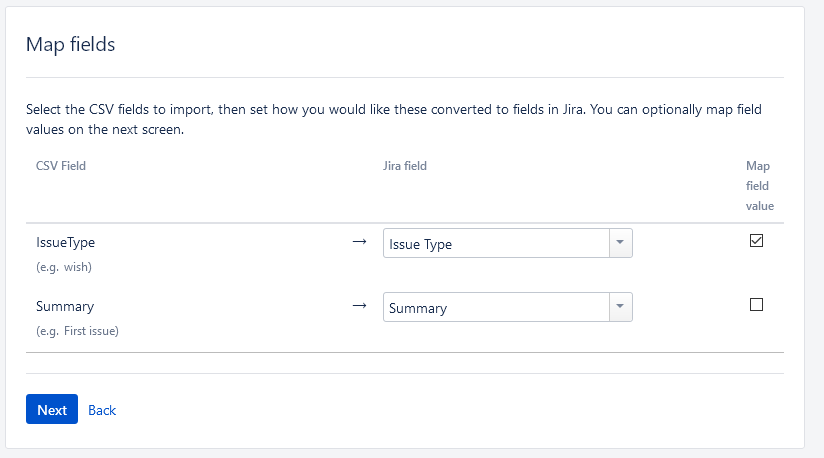
Task: Click the arrow icon beside IssueType
Action: [360, 242]
